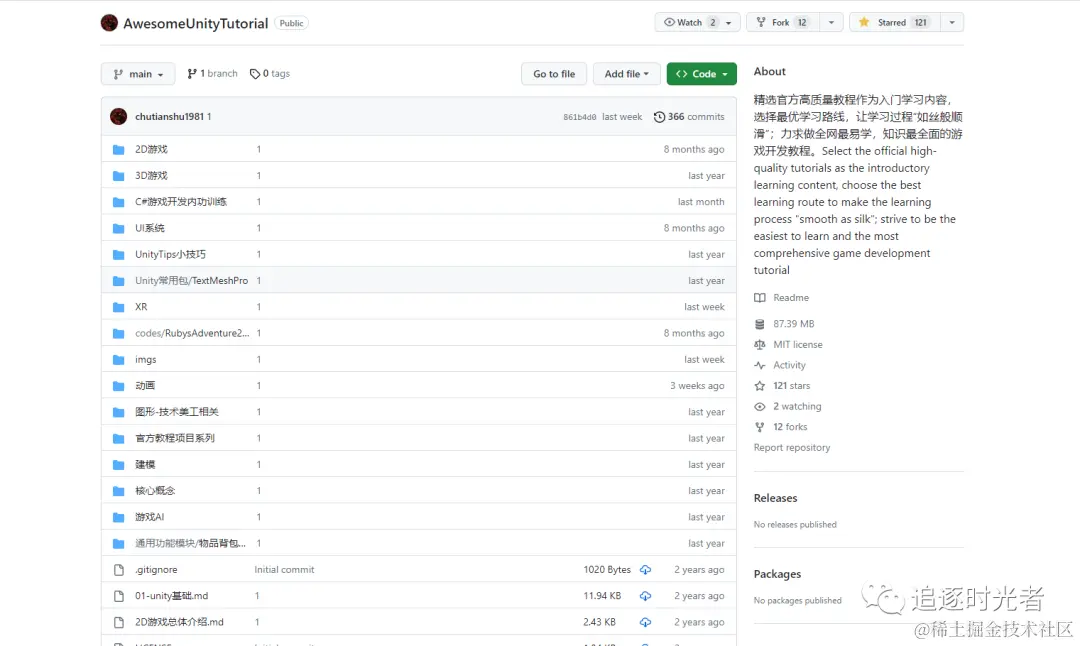
Task: Open the Releases section heading
Action: (775, 498)
